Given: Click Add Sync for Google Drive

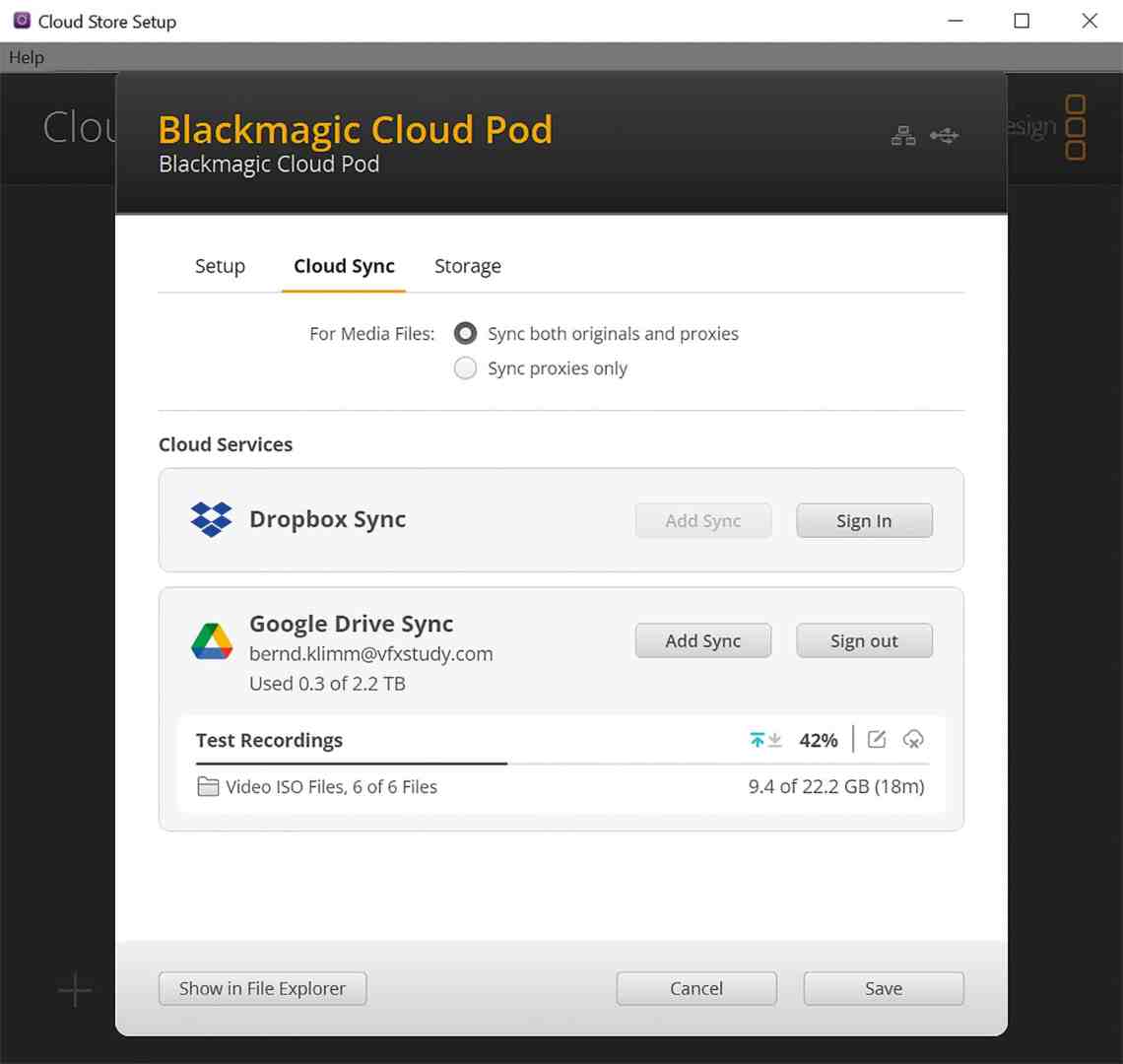Looking at the screenshot, I should (x=702, y=640).
